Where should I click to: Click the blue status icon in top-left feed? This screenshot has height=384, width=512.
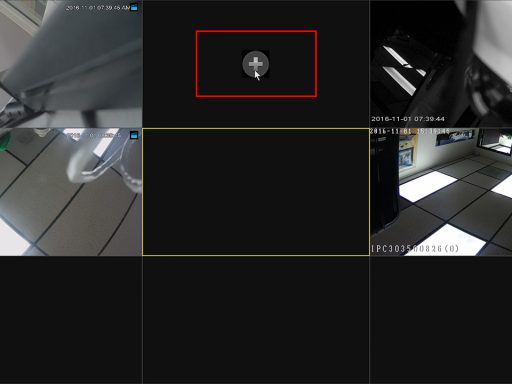(x=134, y=7)
